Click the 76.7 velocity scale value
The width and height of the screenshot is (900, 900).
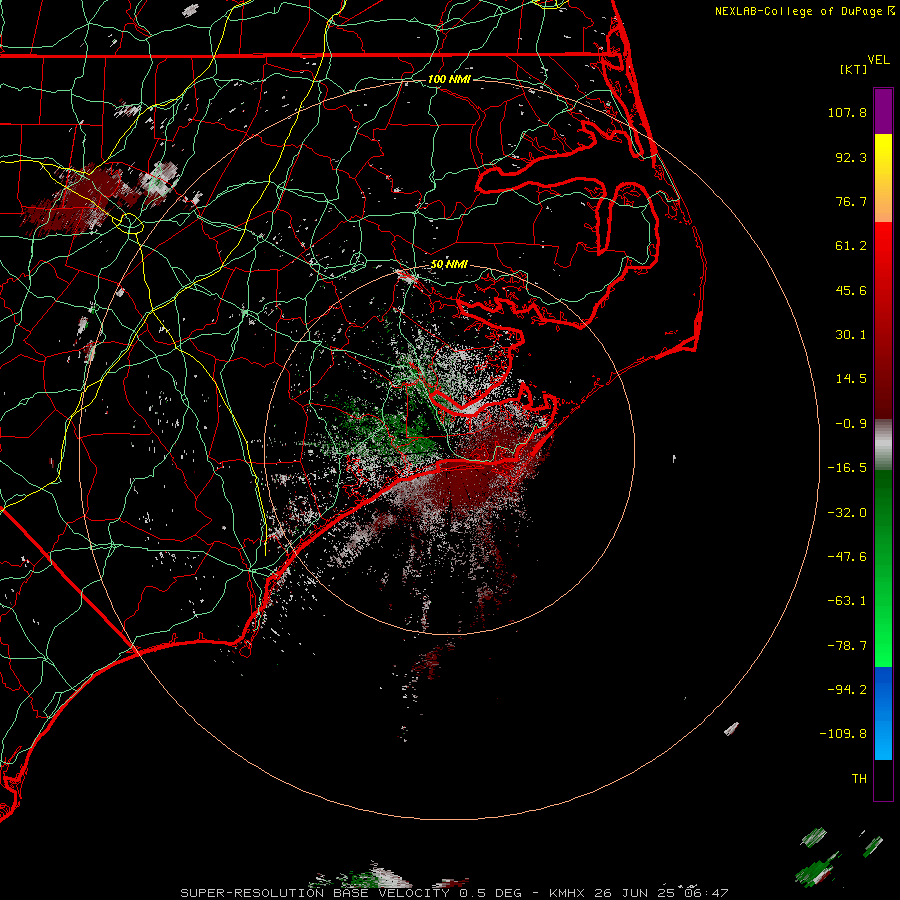tap(851, 201)
